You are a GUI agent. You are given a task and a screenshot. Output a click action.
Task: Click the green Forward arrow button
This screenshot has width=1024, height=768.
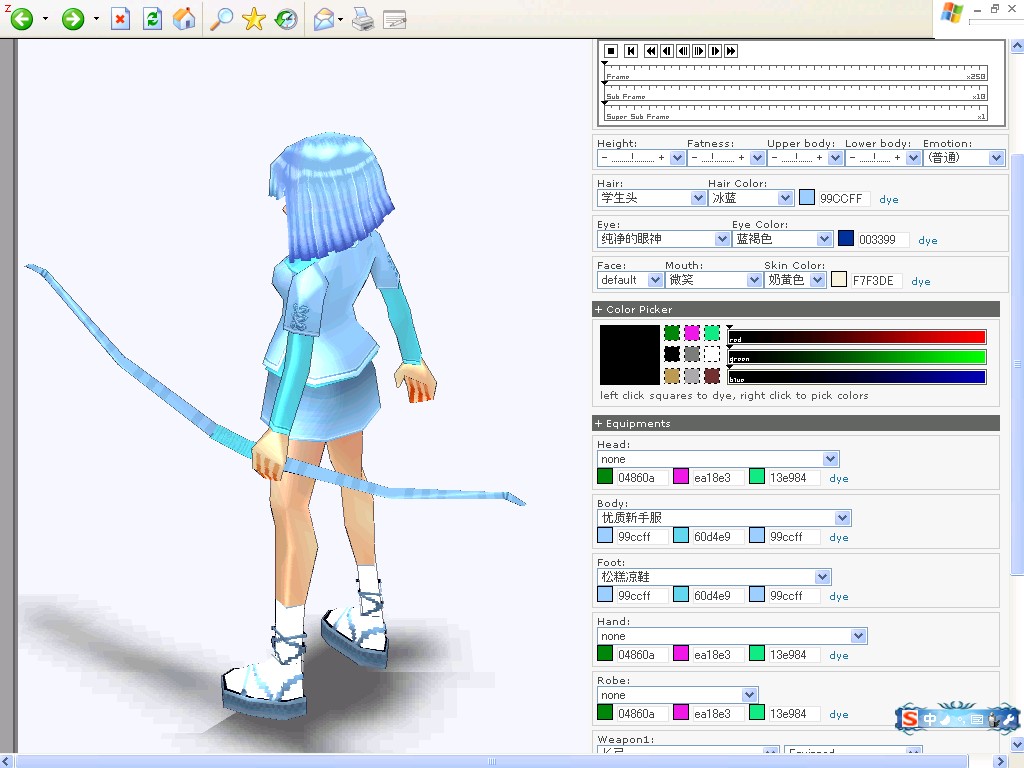point(72,18)
